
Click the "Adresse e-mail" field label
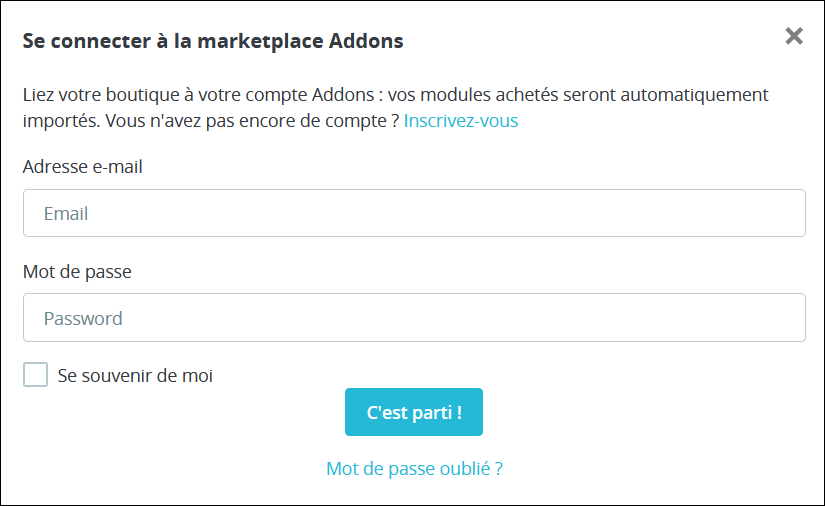point(83,167)
